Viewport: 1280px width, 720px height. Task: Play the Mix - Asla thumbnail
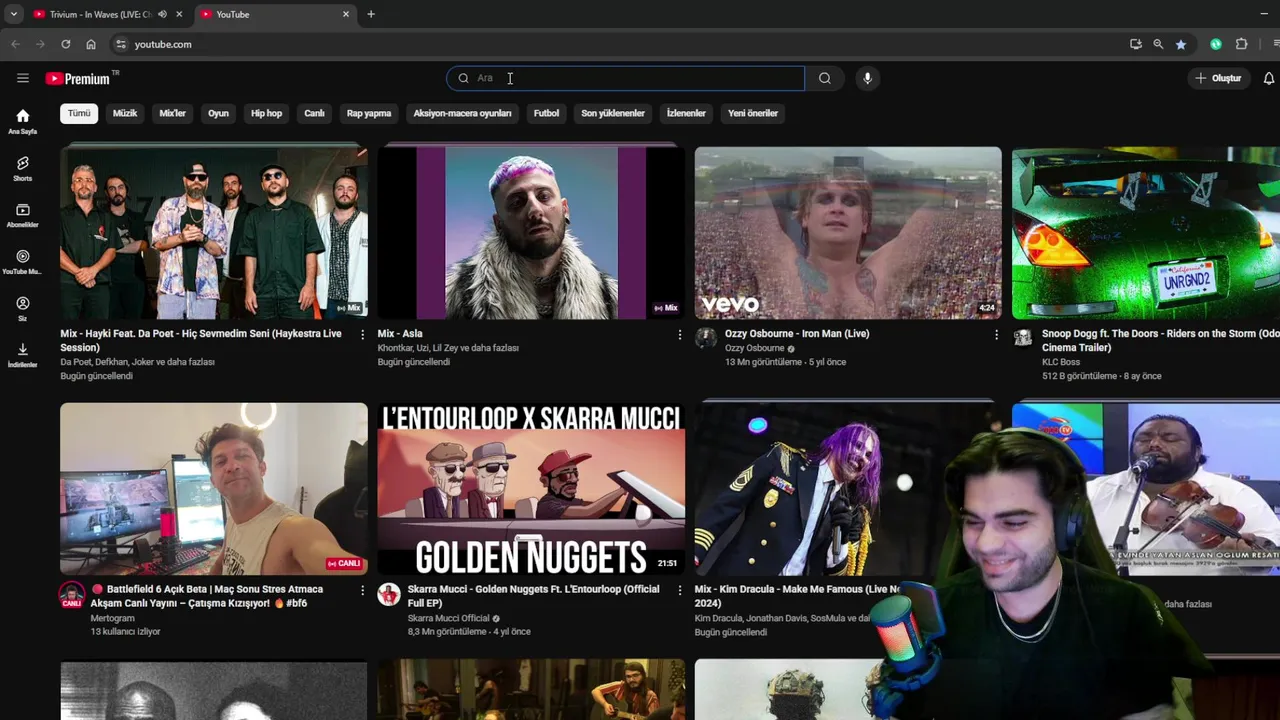[531, 233]
